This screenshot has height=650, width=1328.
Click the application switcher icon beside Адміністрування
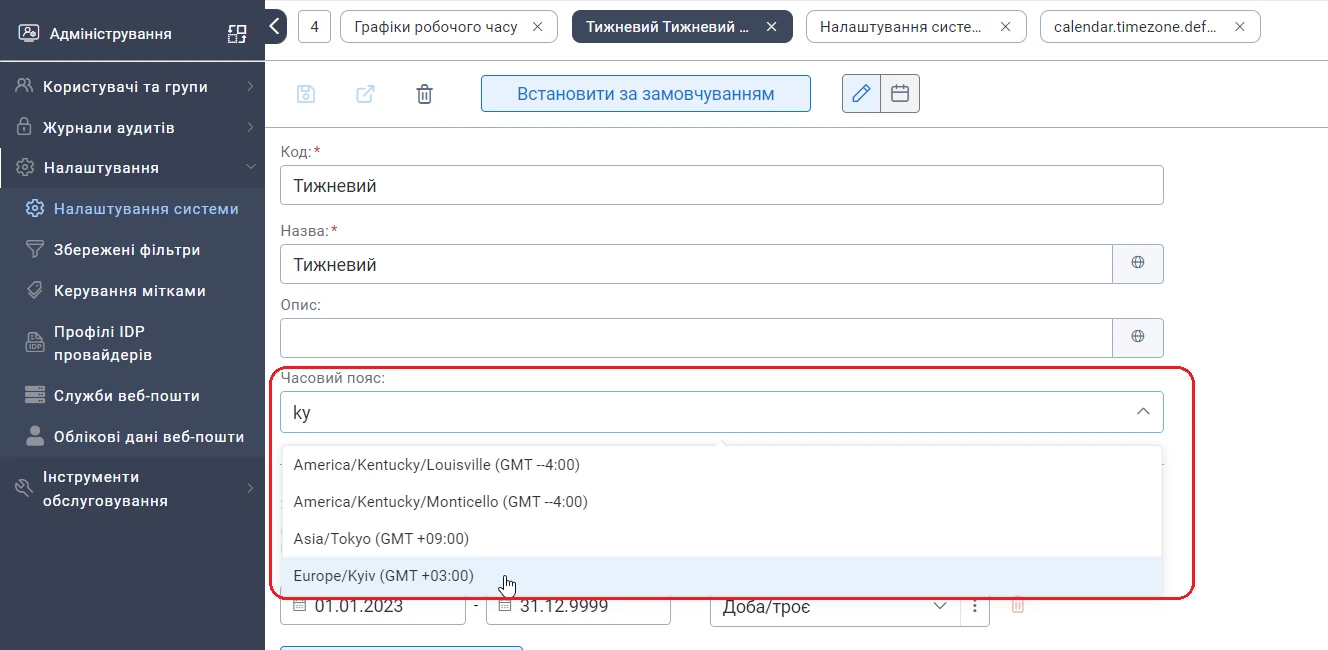point(237,34)
